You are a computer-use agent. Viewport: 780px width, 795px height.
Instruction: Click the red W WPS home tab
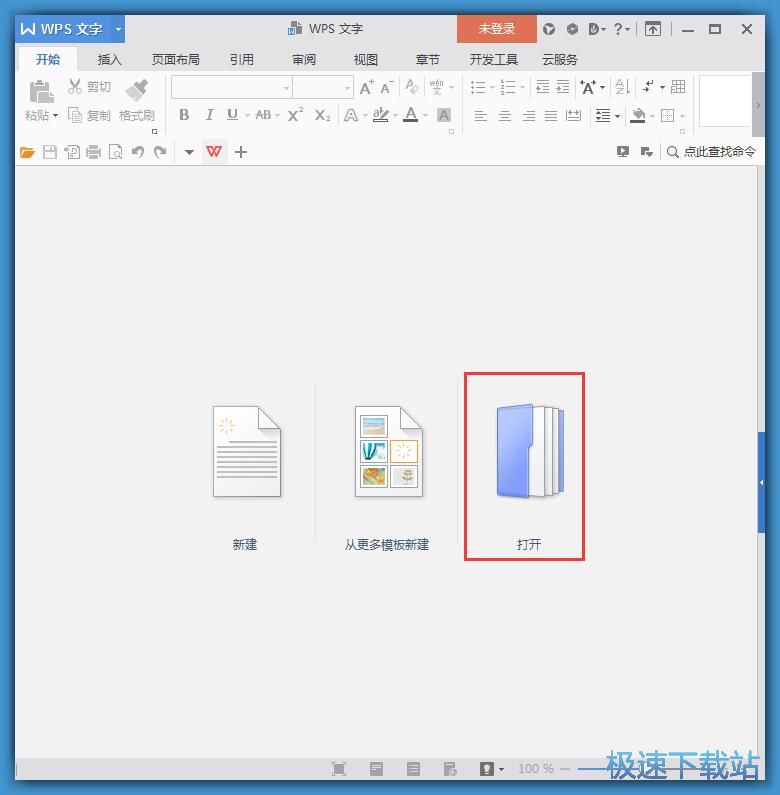[214, 152]
